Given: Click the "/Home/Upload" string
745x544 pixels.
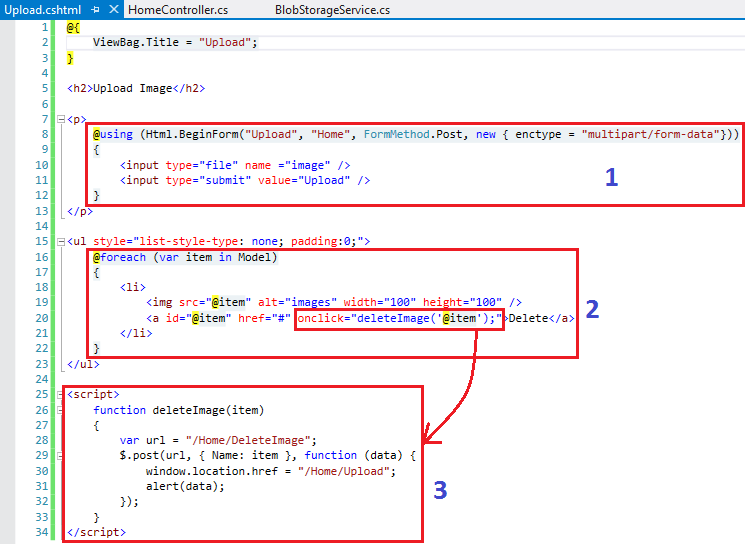Looking at the screenshot, I should pos(344,471).
